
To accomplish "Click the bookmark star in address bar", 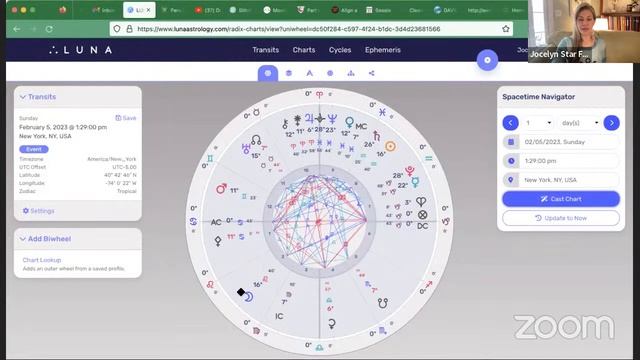I will (506, 29).
